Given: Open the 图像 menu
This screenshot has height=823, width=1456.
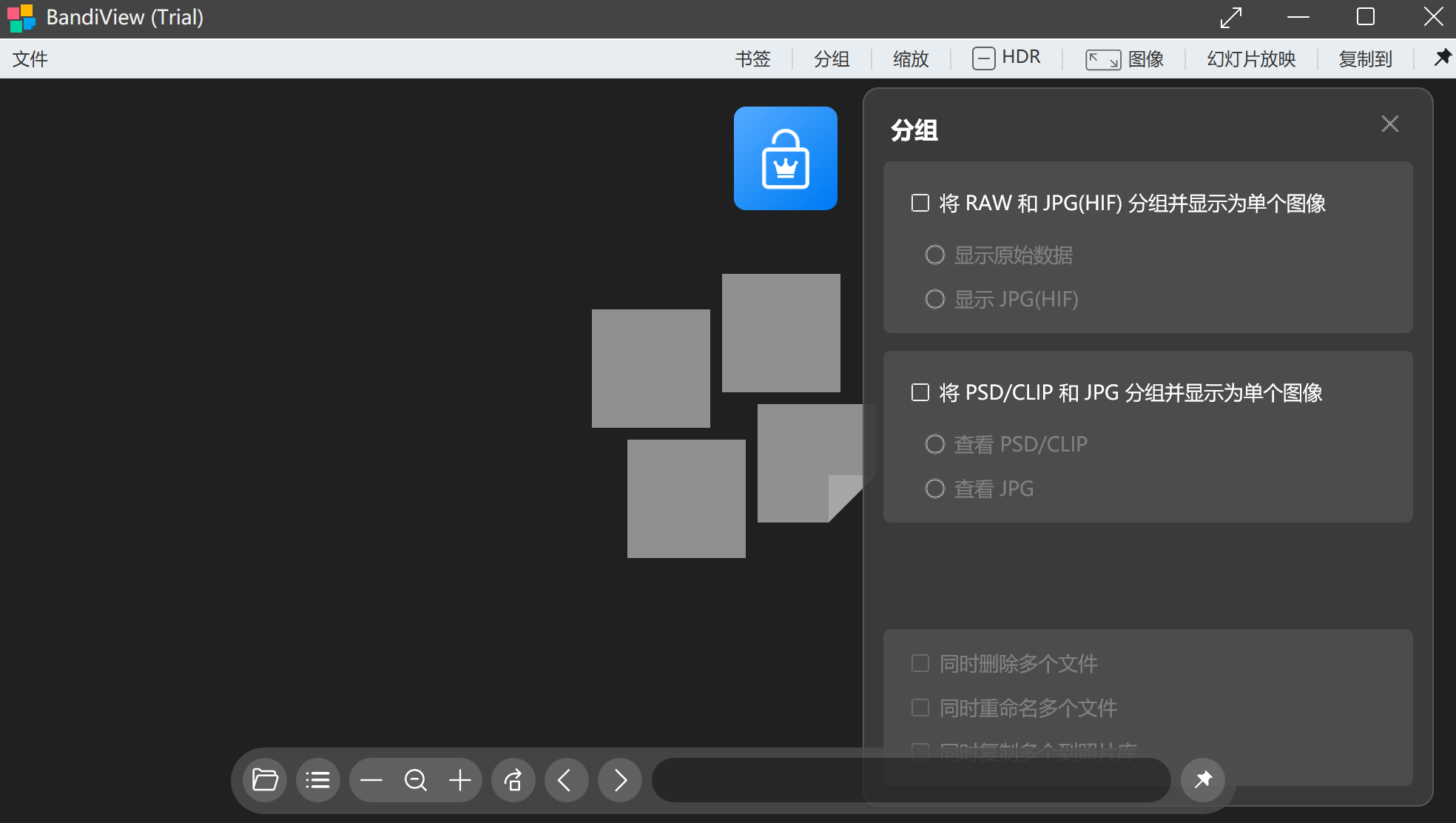Looking at the screenshot, I should (1146, 58).
